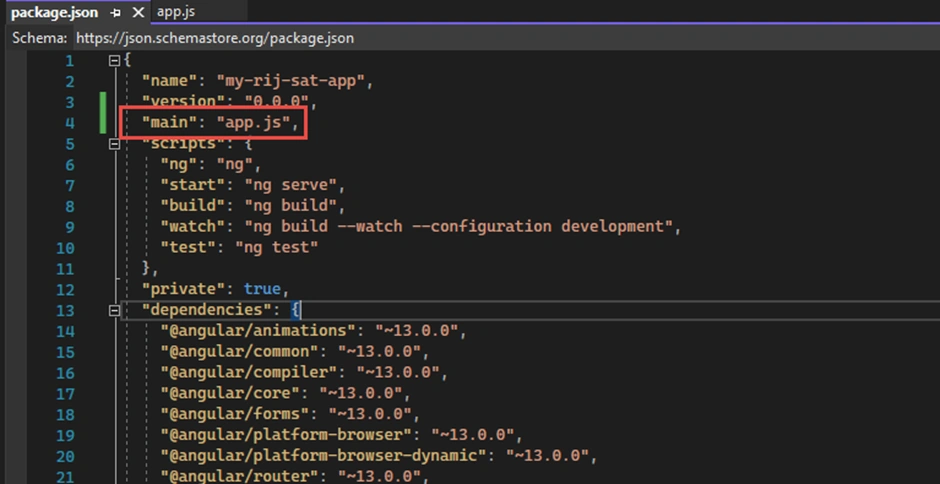Close the package.json tab
This screenshot has width=940, height=484.
138,13
